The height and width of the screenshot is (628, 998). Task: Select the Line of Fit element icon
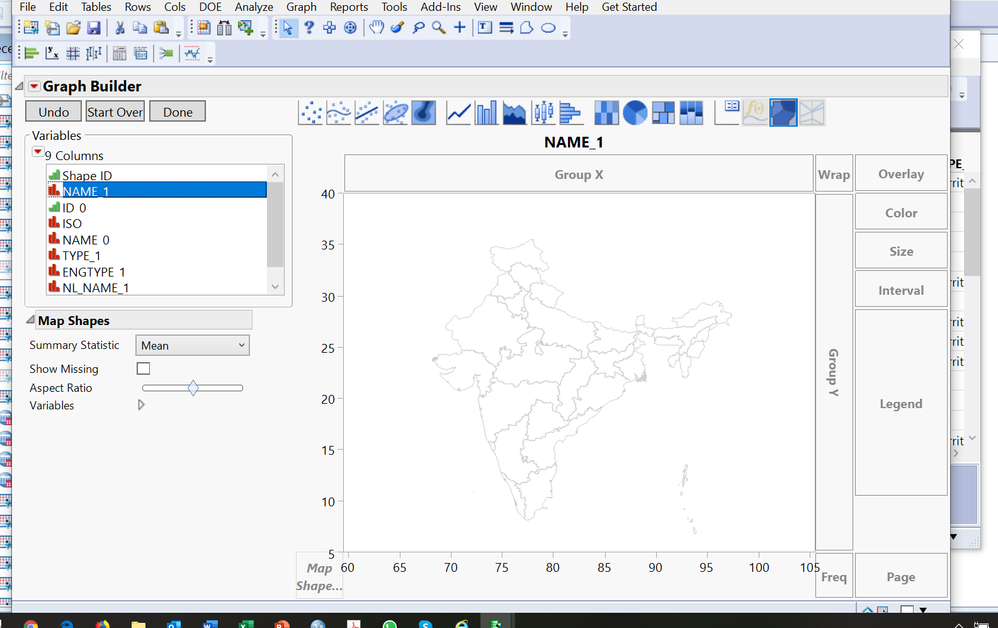tap(367, 113)
